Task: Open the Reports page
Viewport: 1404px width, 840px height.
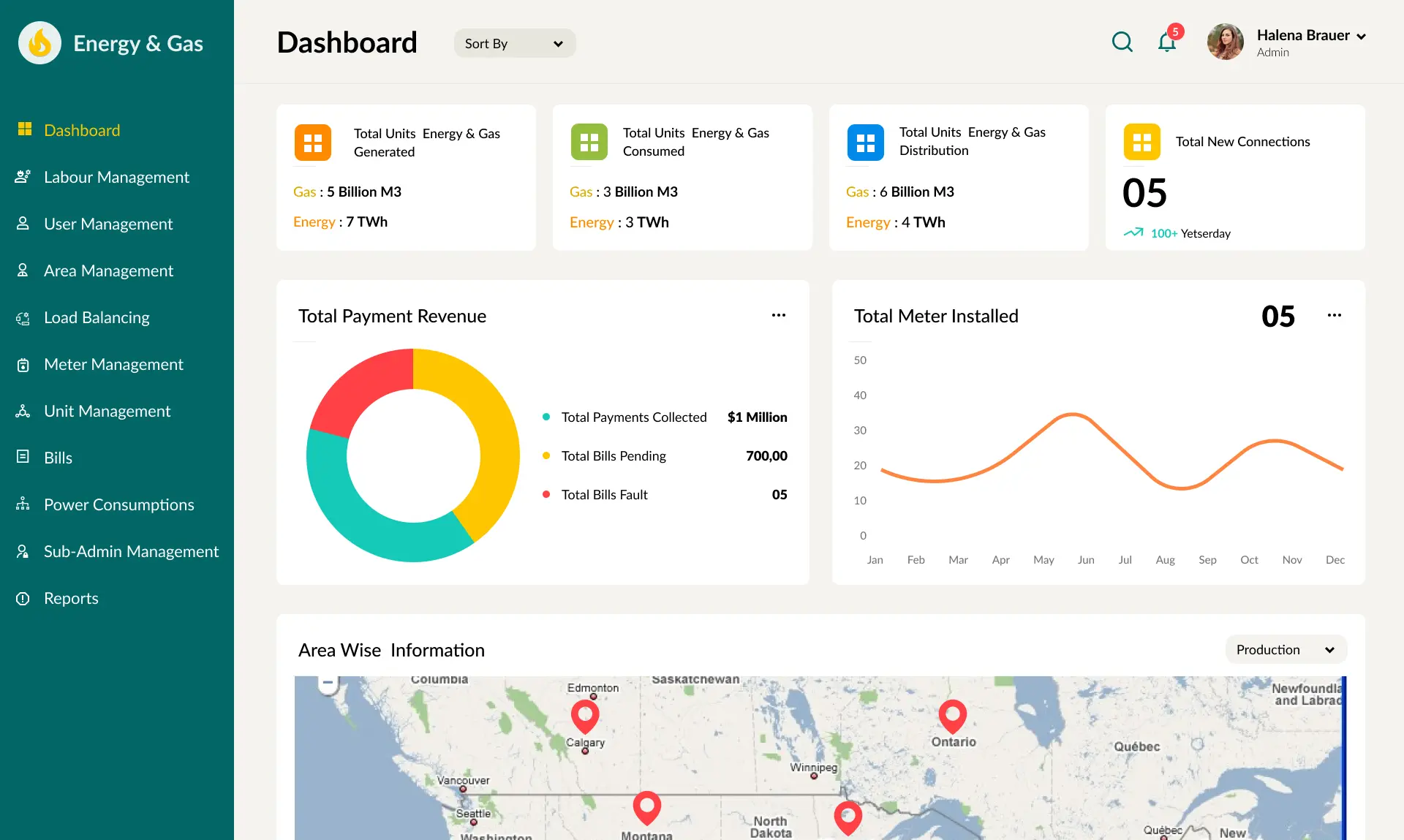Action: [71, 598]
